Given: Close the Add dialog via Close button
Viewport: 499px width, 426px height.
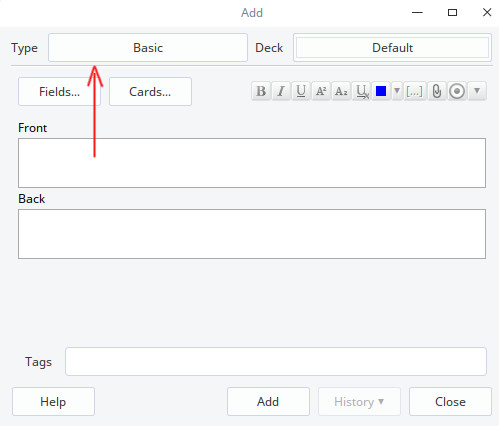Looking at the screenshot, I should [450, 402].
